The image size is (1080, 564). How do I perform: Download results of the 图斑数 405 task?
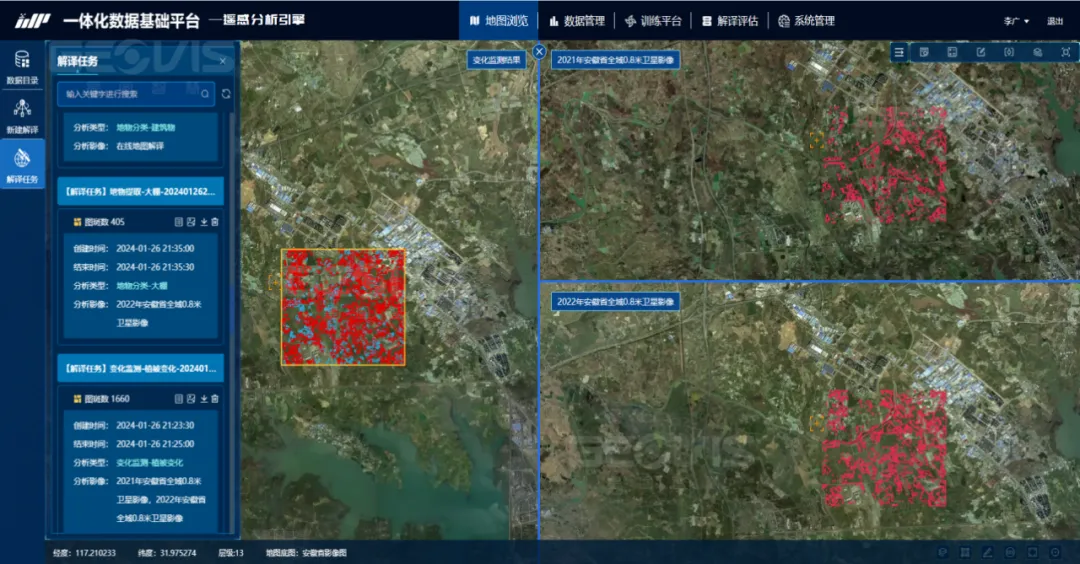tap(204, 222)
